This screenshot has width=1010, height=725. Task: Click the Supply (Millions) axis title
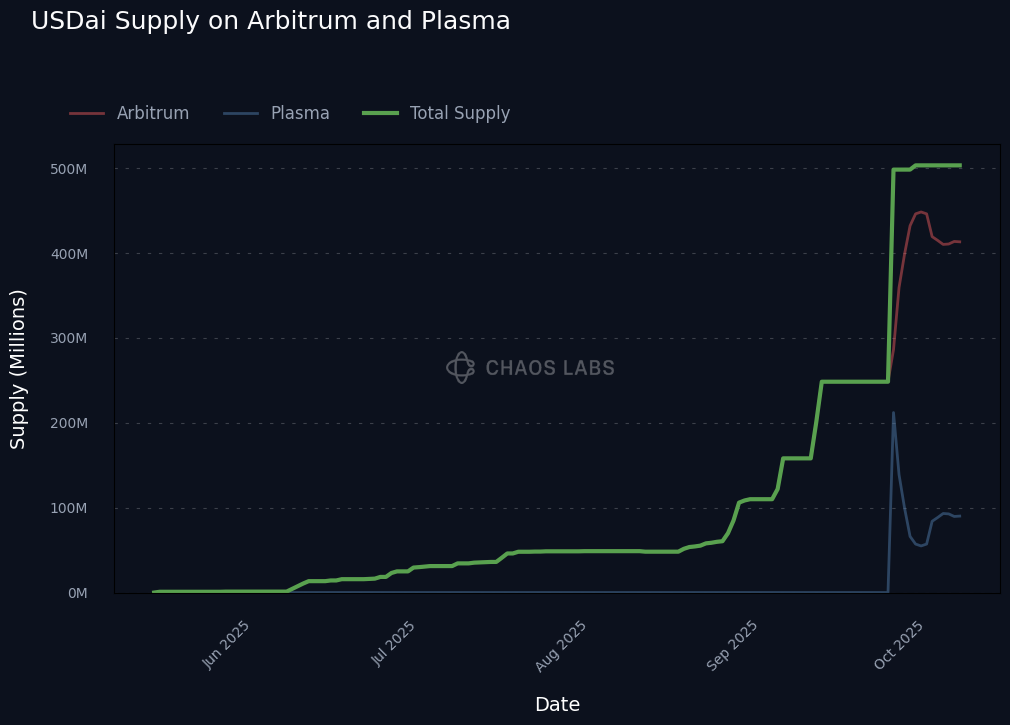18,369
